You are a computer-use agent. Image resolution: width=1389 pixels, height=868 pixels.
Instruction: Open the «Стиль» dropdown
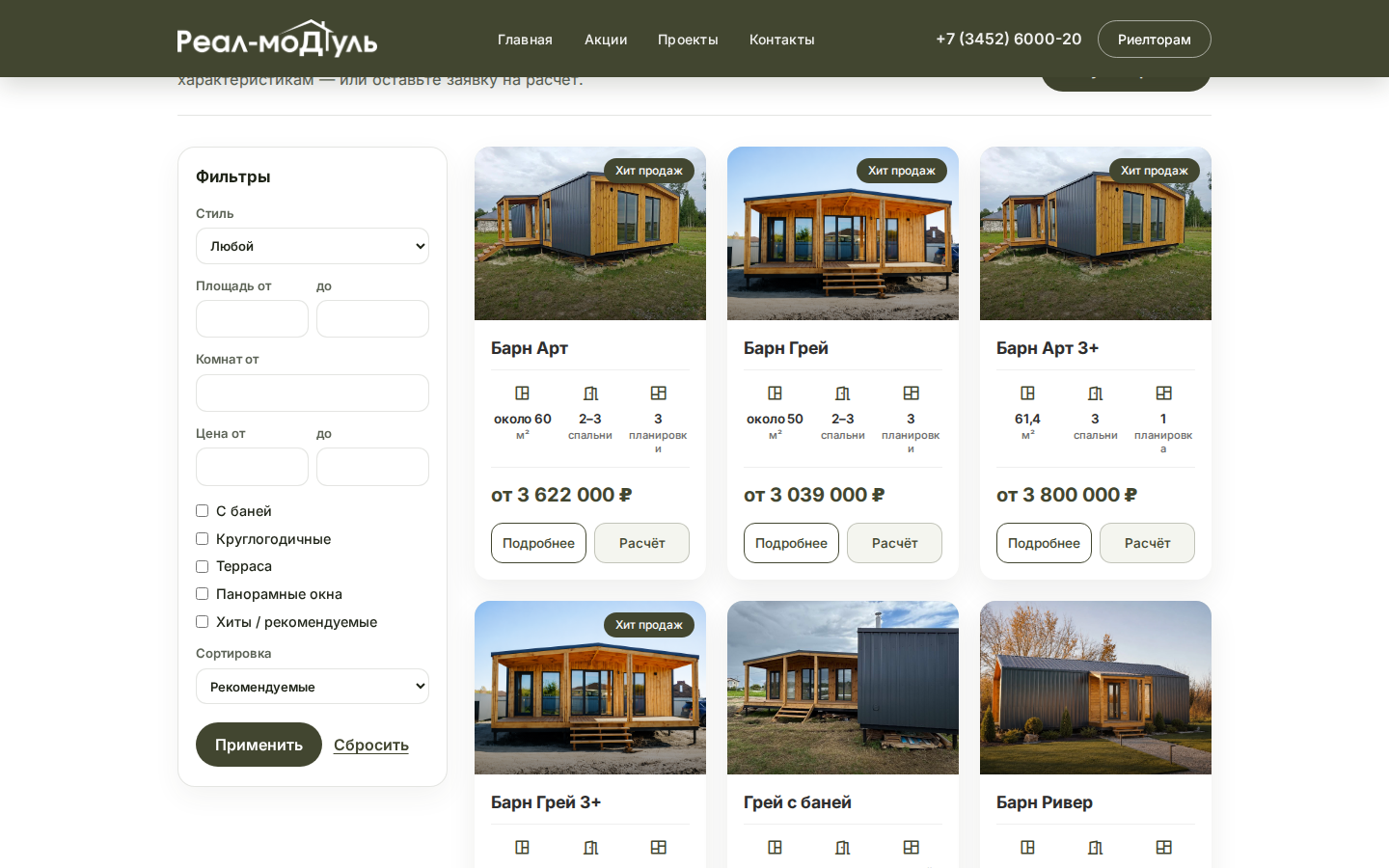point(313,246)
